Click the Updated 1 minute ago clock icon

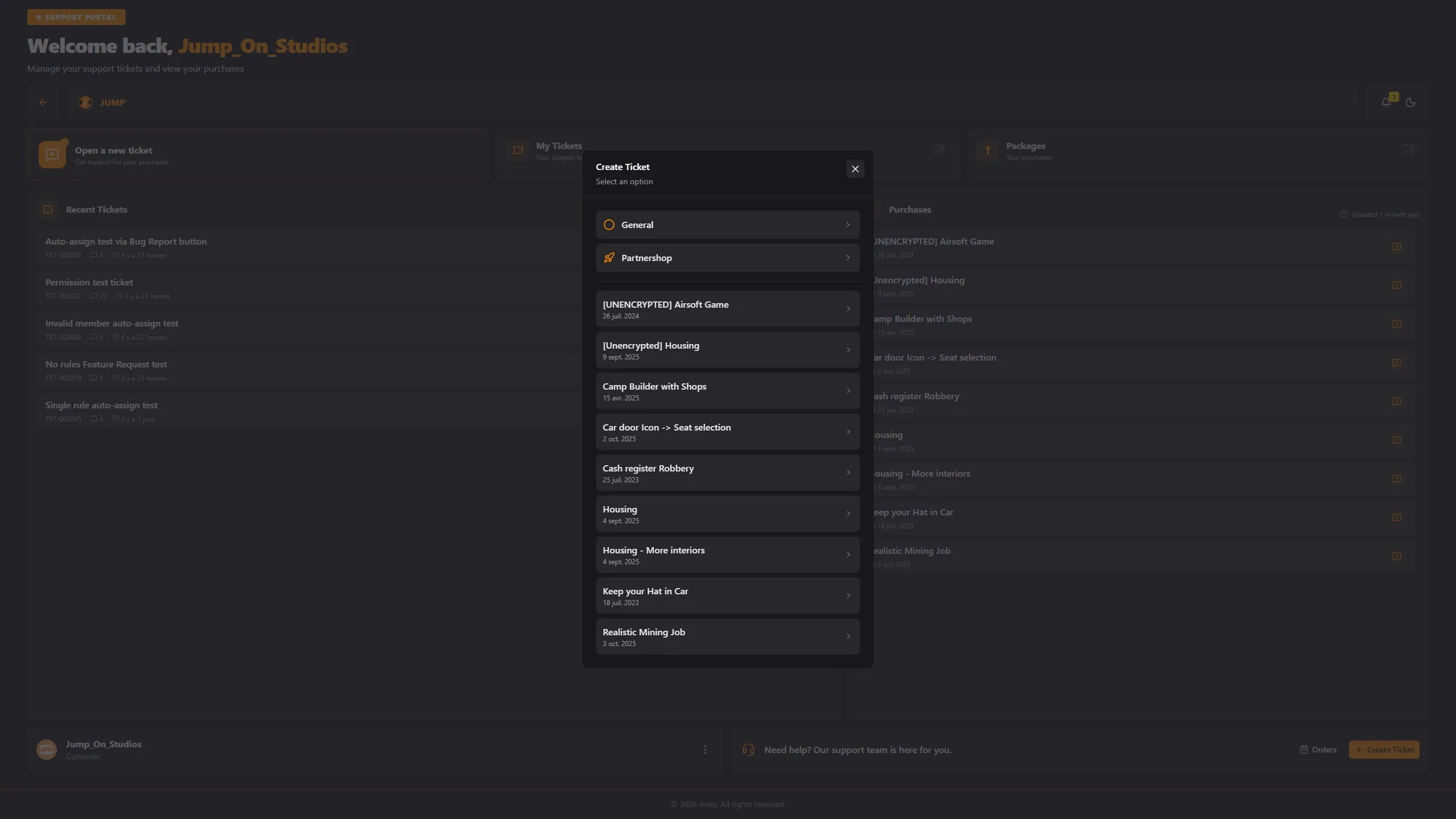[x=1344, y=214]
